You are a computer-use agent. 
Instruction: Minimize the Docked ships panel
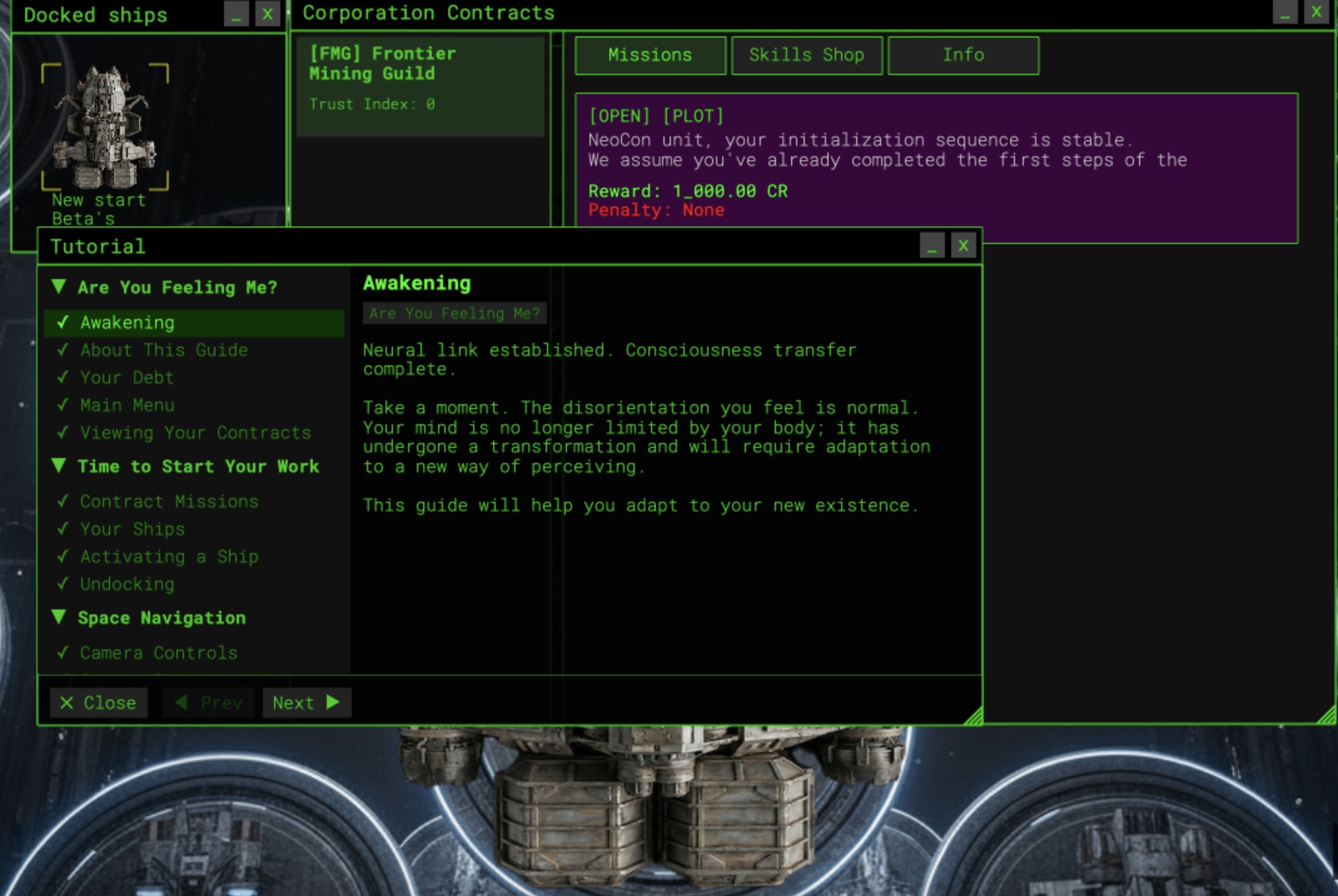tap(236, 14)
